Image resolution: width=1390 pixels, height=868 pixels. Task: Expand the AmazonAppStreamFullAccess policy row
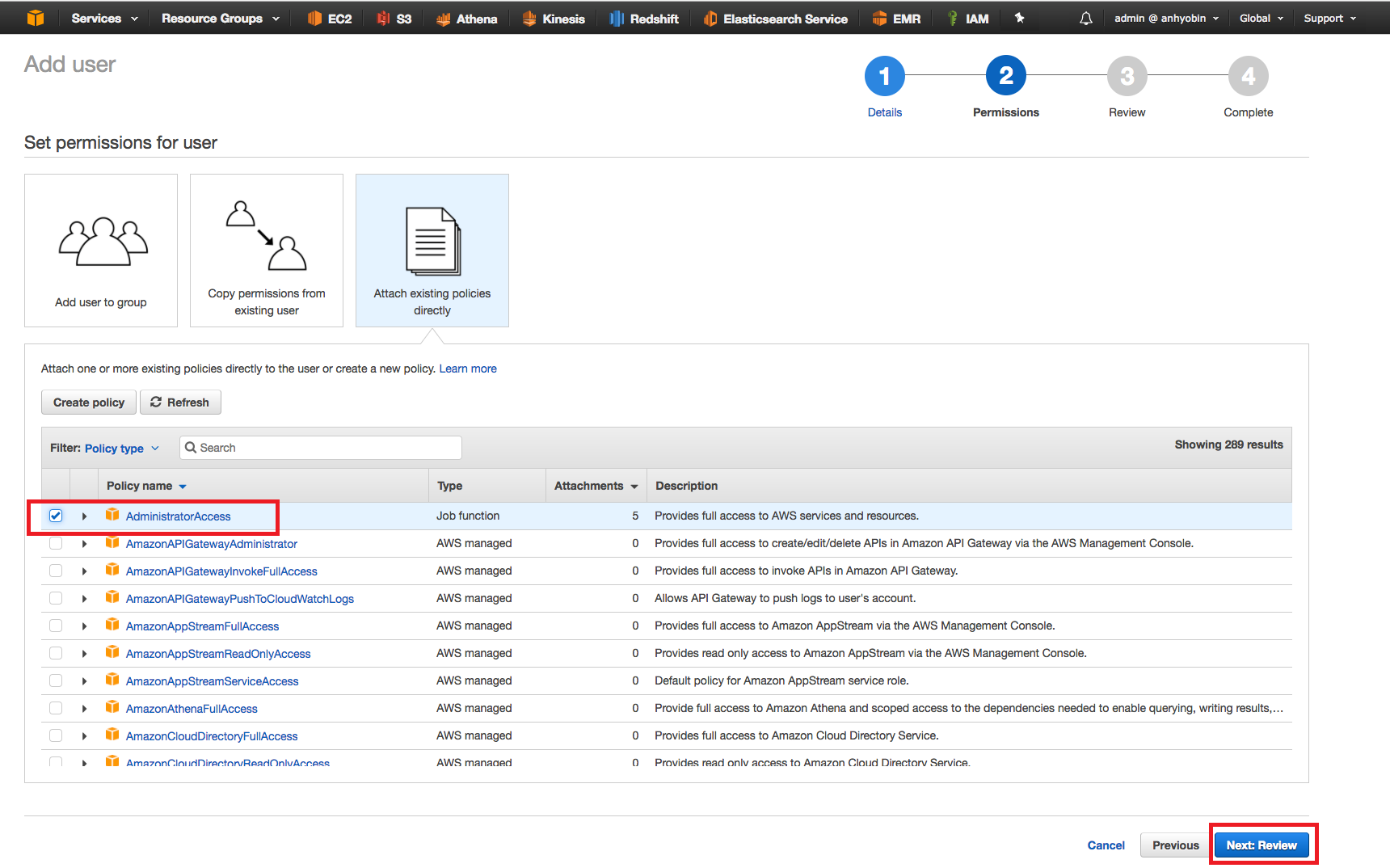[x=84, y=626]
